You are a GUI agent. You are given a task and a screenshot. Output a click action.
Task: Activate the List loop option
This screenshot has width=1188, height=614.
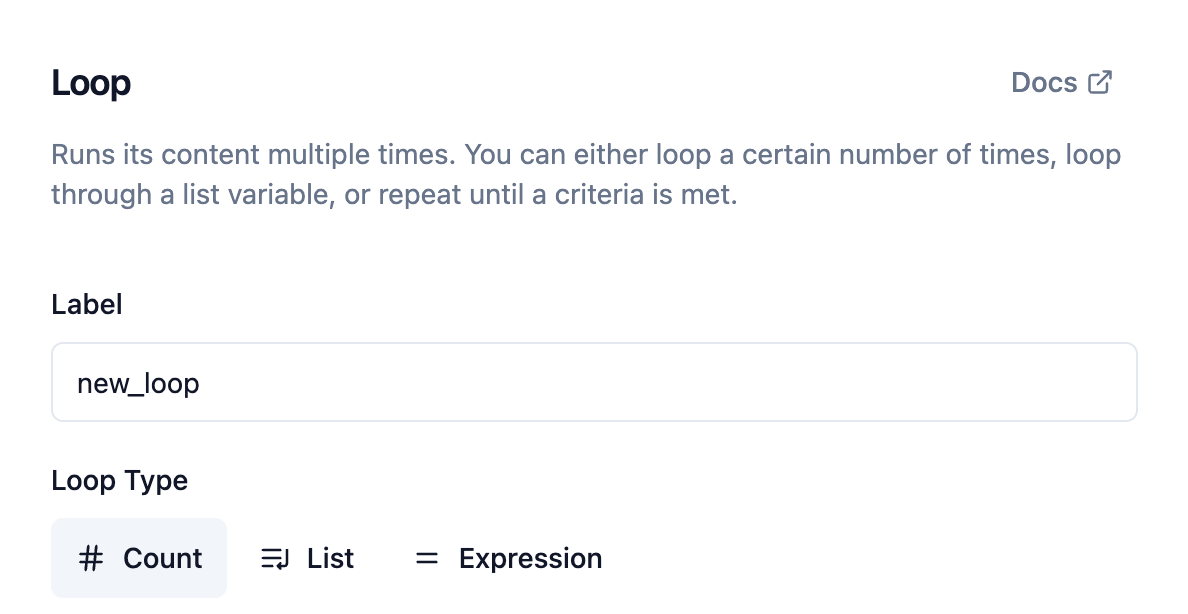(306, 558)
